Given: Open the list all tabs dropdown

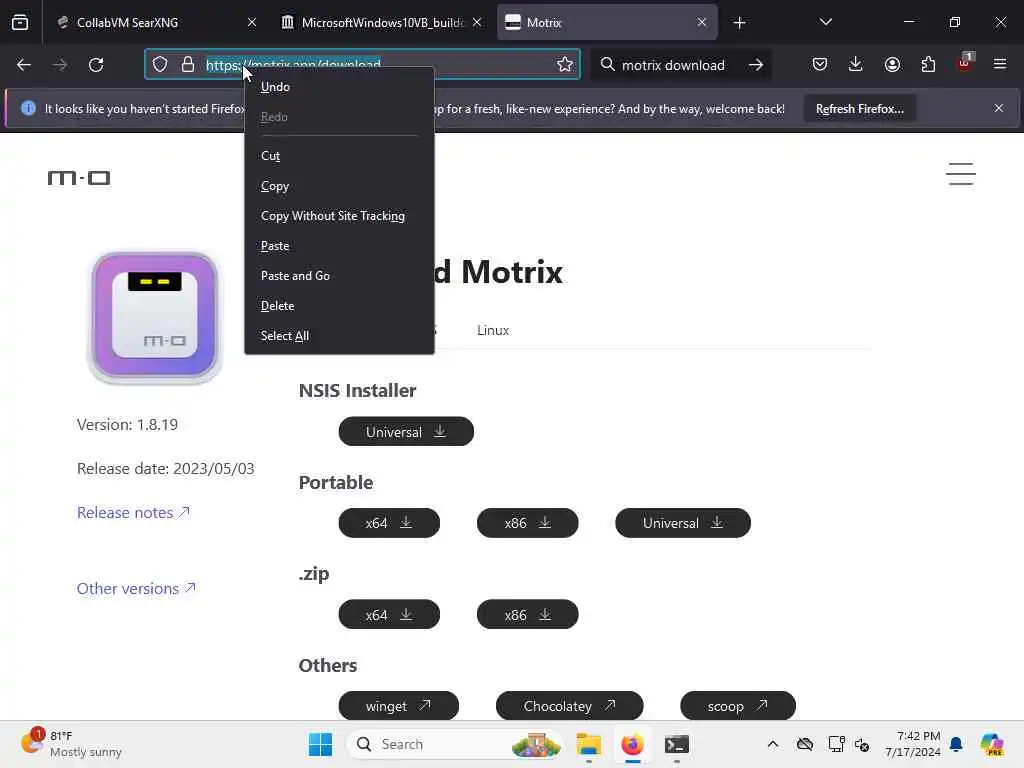Looking at the screenshot, I should click(x=825, y=22).
